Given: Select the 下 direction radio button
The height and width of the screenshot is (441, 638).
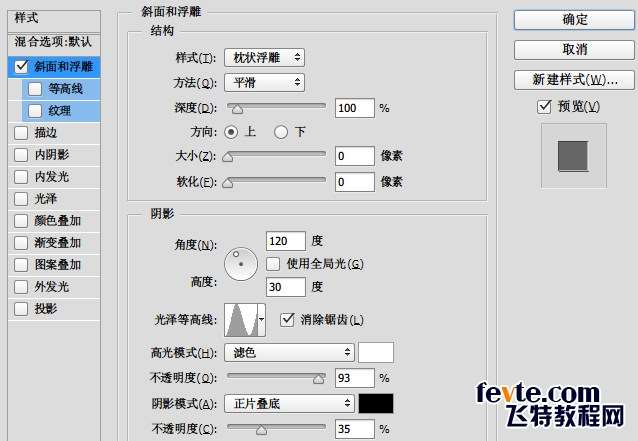Looking at the screenshot, I should [281, 132].
